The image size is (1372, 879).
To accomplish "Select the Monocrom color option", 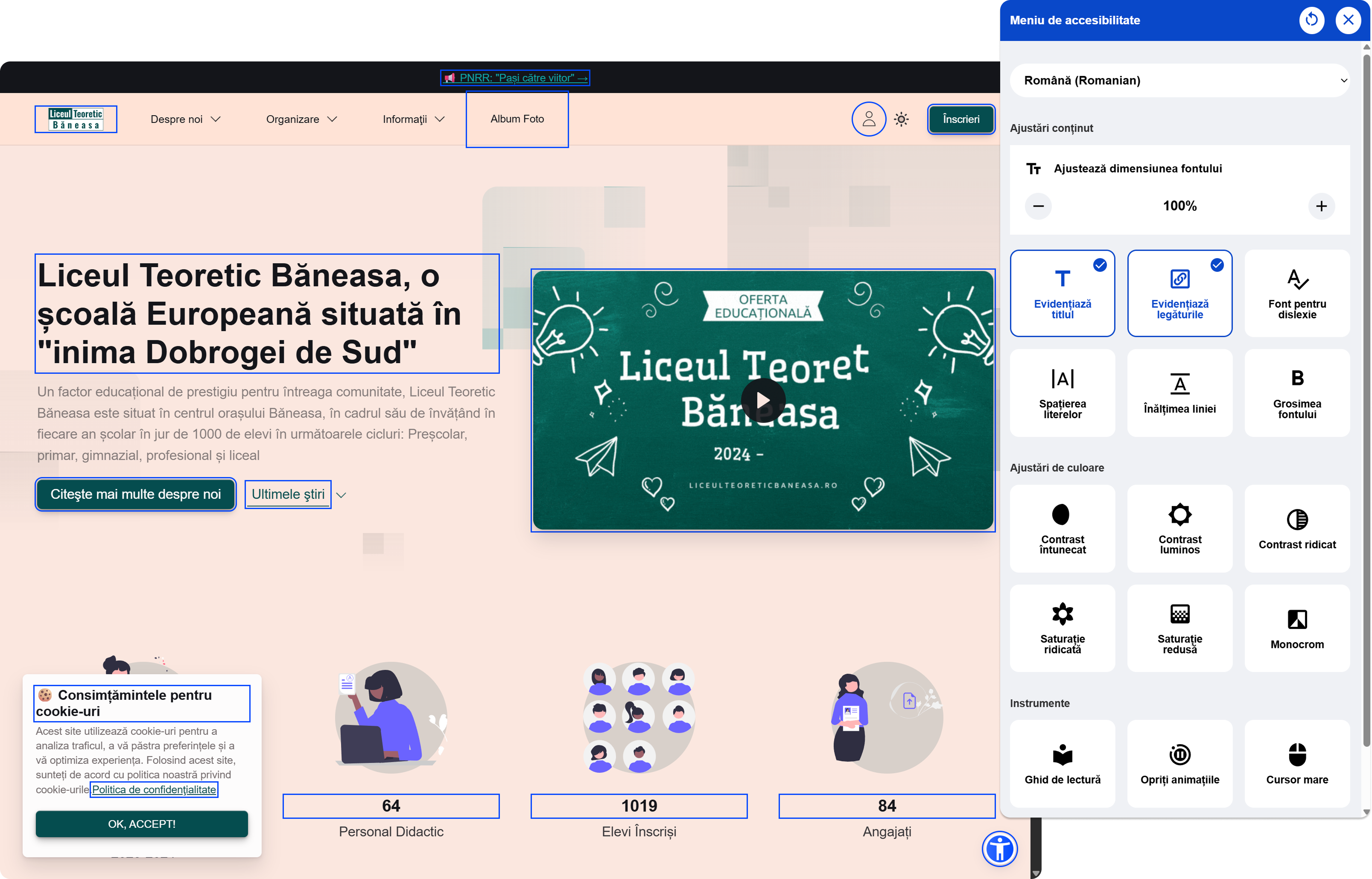I will point(1296,628).
